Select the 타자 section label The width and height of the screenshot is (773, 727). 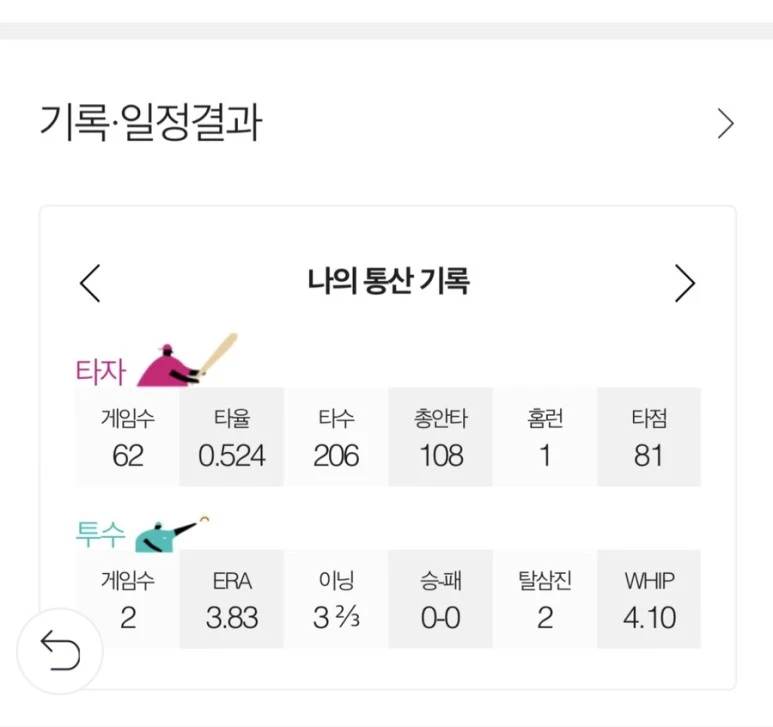(x=100, y=372)
